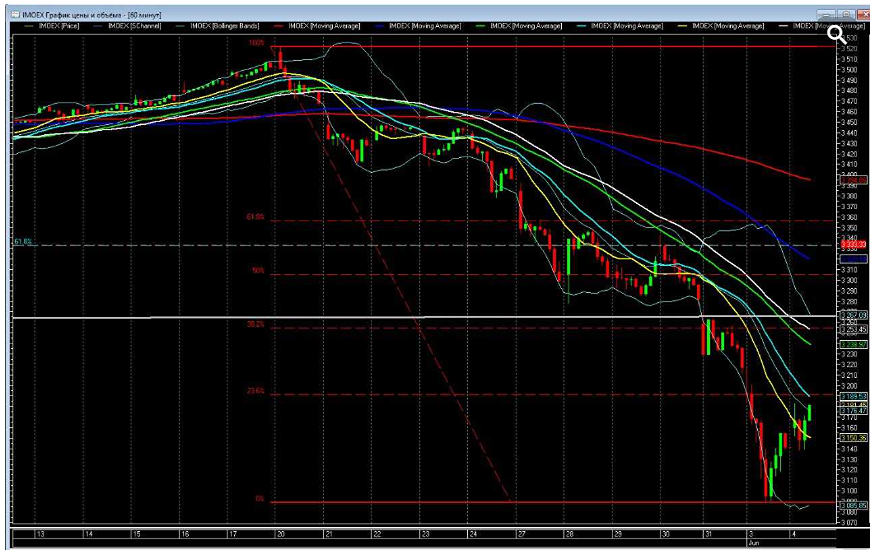This screenshot has height=555, width=882.
Task: Click the cyan 61.8% label at left edge
Action: click(x=23, y=242)
